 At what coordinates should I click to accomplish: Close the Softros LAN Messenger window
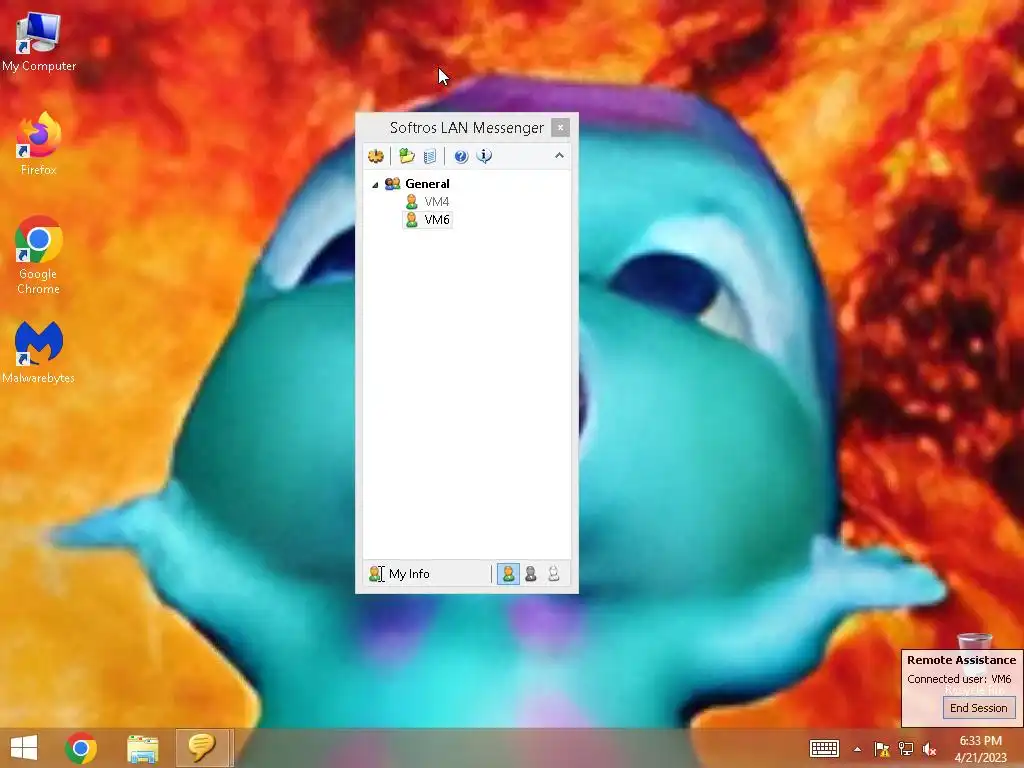pyautogui.click(x=560, y=127)
